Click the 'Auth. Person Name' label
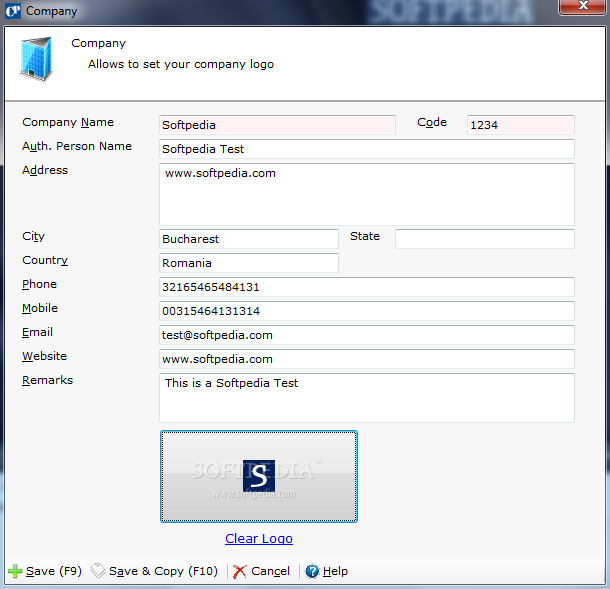The height and width of the screenshot is (589, 610). click(77, 146)
